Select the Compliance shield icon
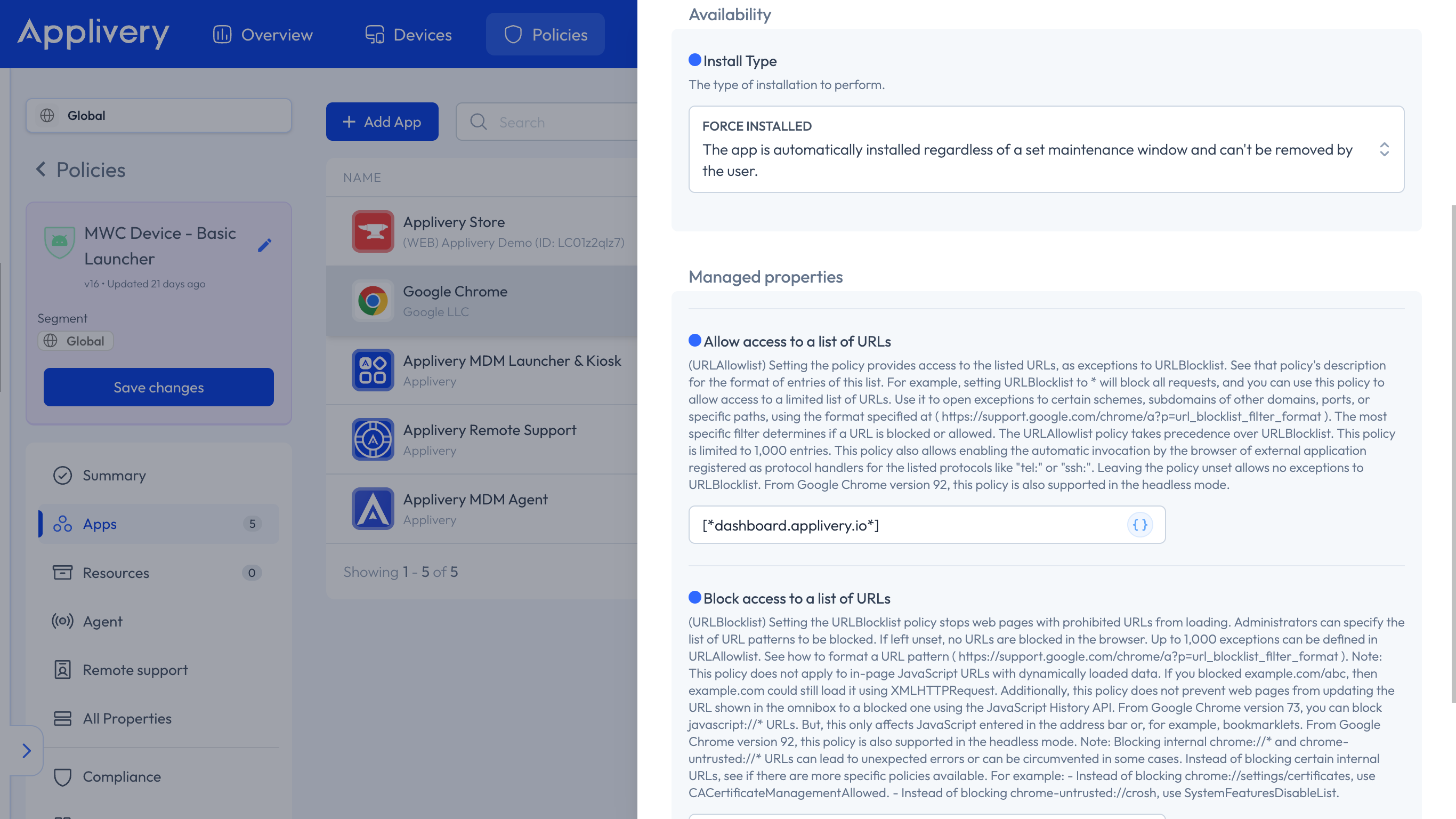Viewport: 1456px width, 819px height. tap(62, 776)
